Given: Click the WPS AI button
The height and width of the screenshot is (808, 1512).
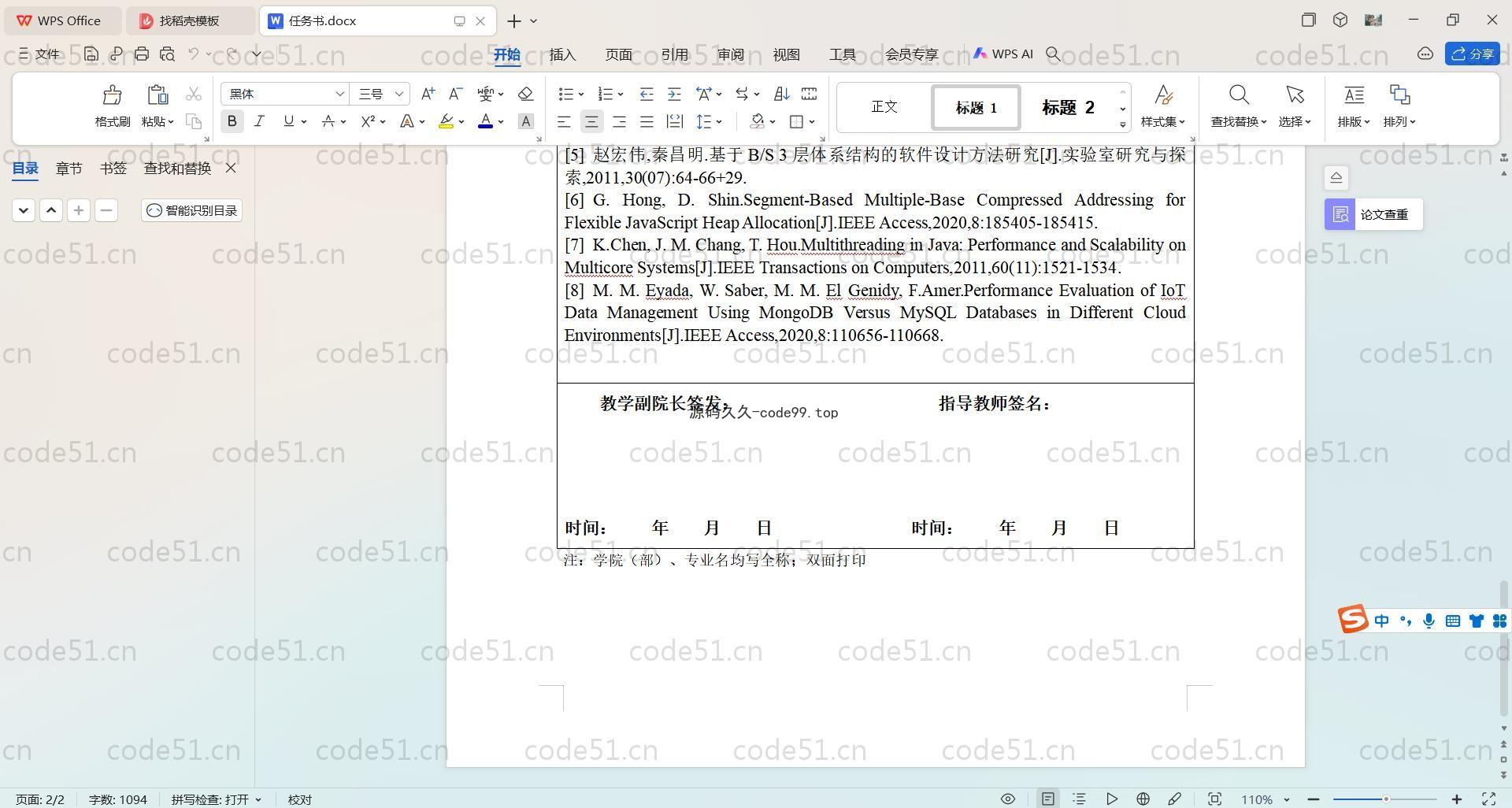Looking at the screenshot, I should tap(1002, 54).
